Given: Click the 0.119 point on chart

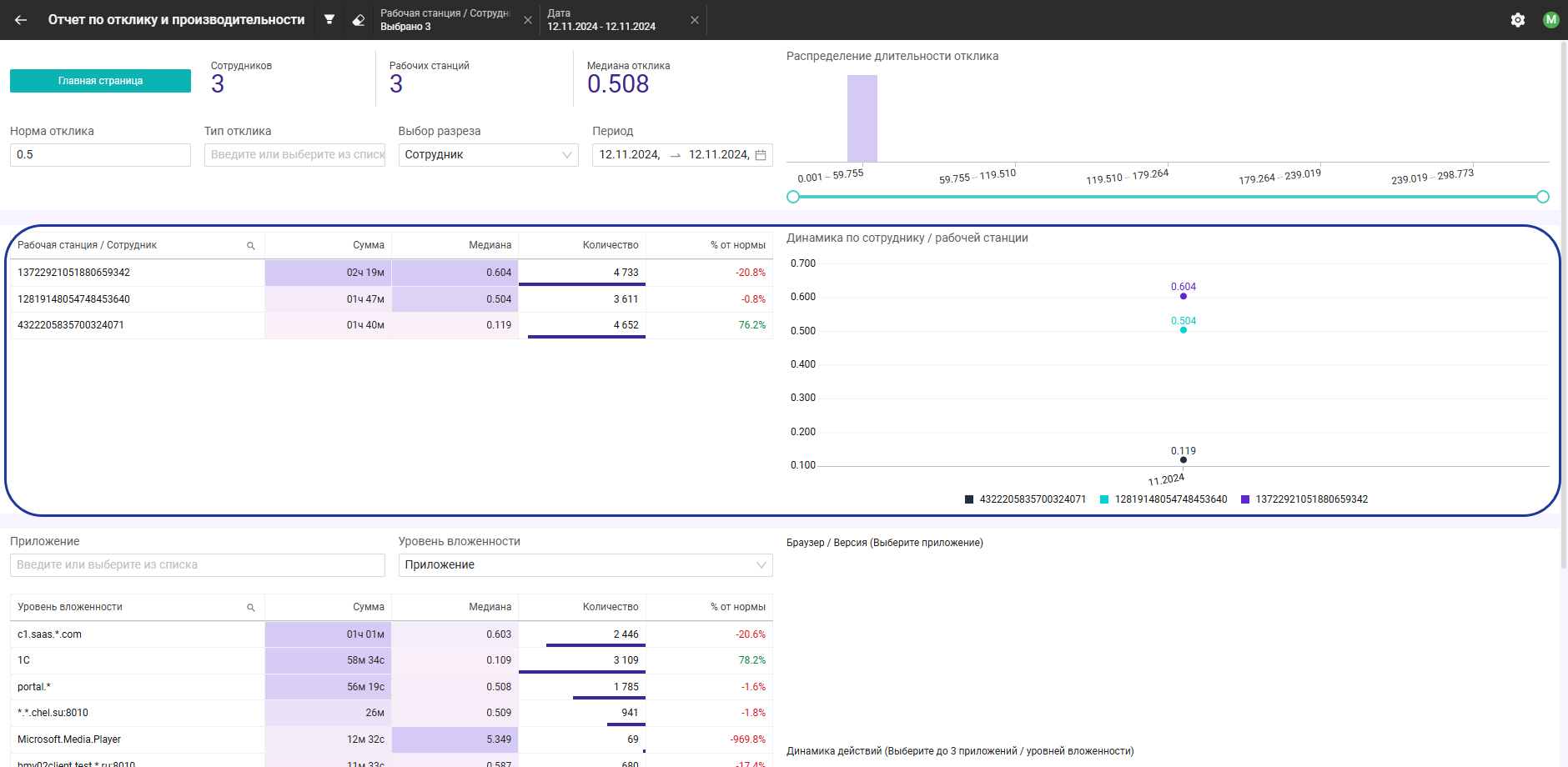Looking at the screenshot, I should 1184,459.
